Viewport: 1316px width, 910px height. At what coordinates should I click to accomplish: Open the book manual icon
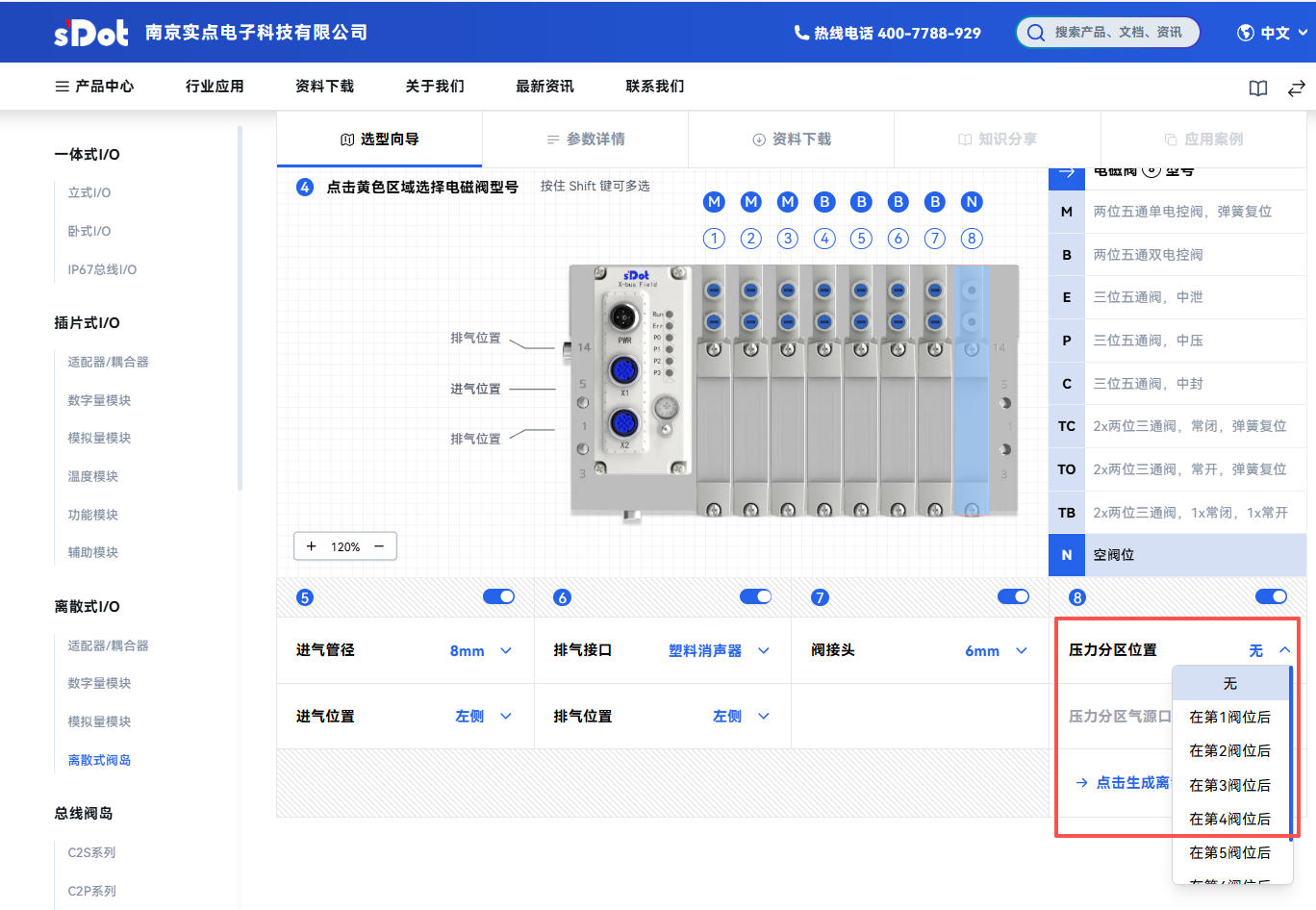pyautogui.click(x=1257, y=88)
